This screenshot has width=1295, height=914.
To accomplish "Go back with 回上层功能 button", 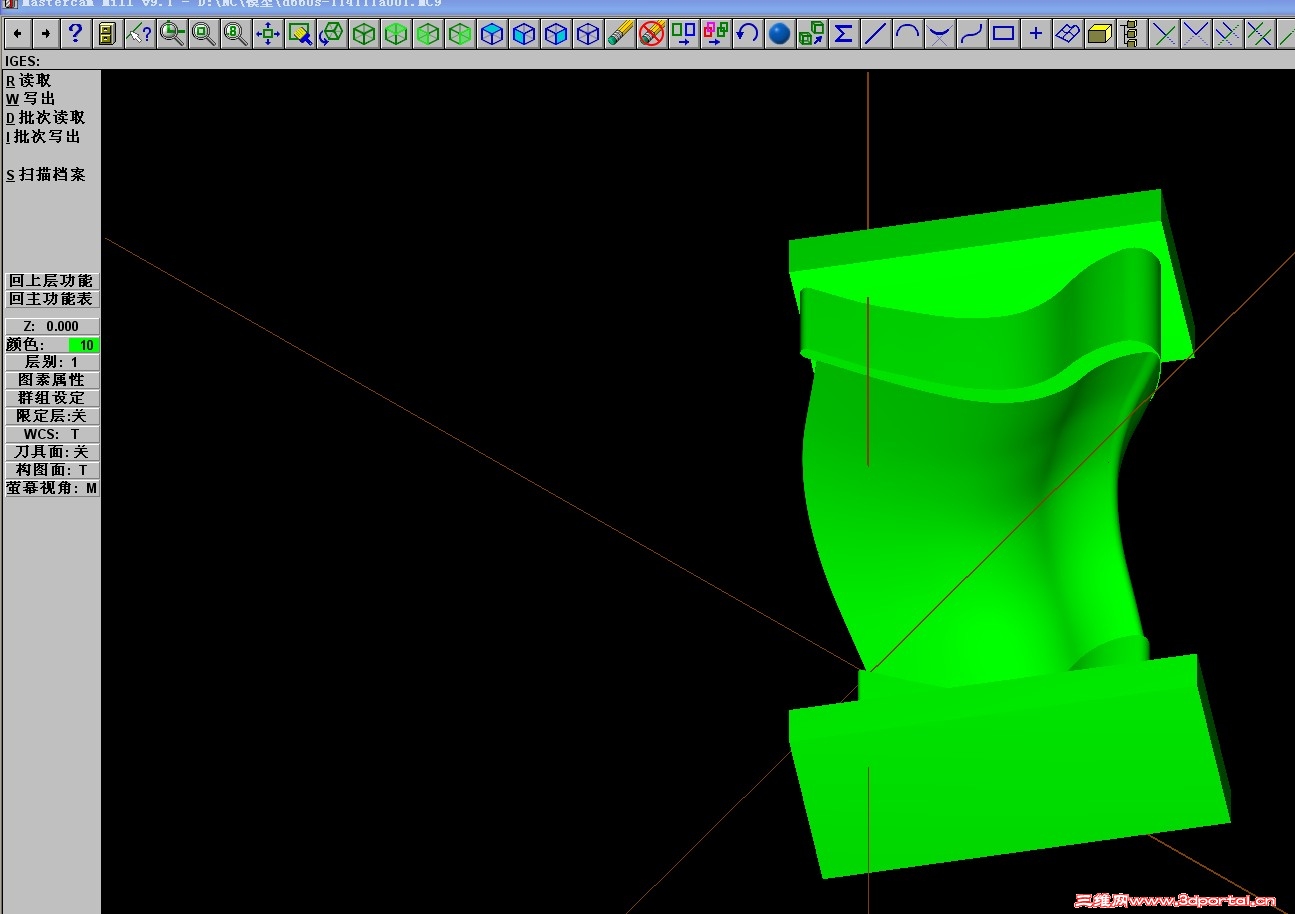I will pos(52,281).
